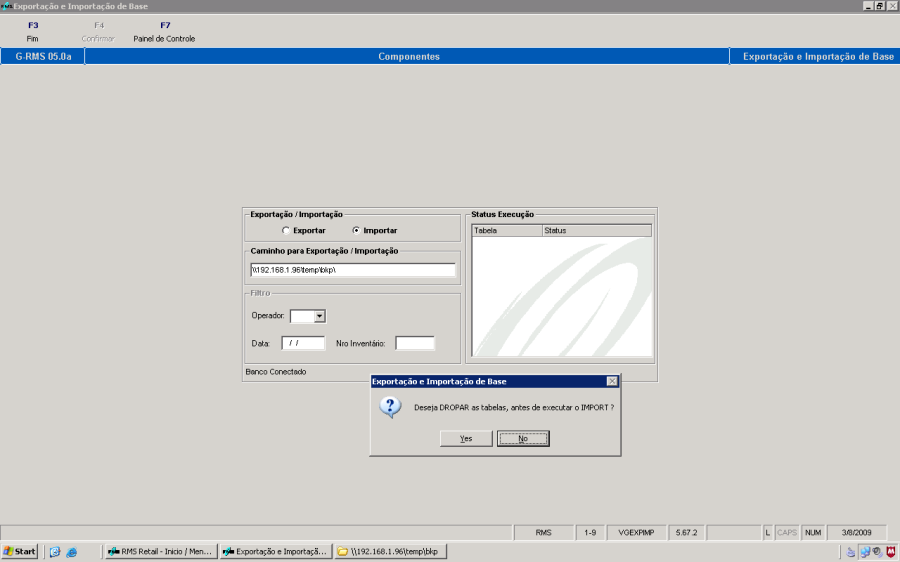The image size is (900, 562).
Task: Click the F3 Fim toolbar button
Action: (x=33, y=32)
